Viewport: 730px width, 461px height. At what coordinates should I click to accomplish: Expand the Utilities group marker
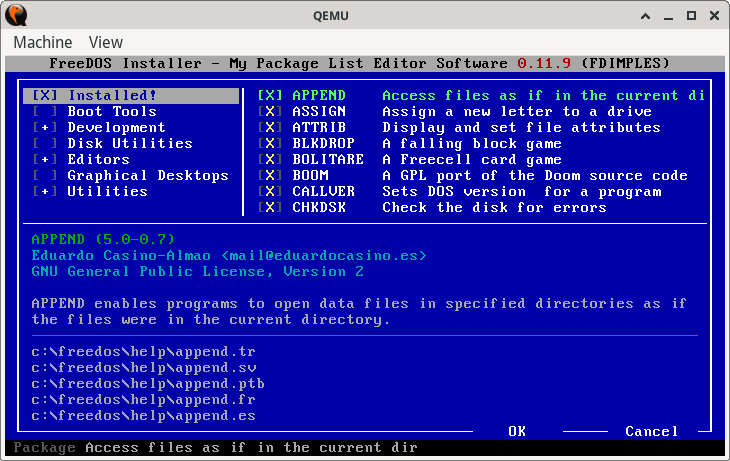click(45, 191)
